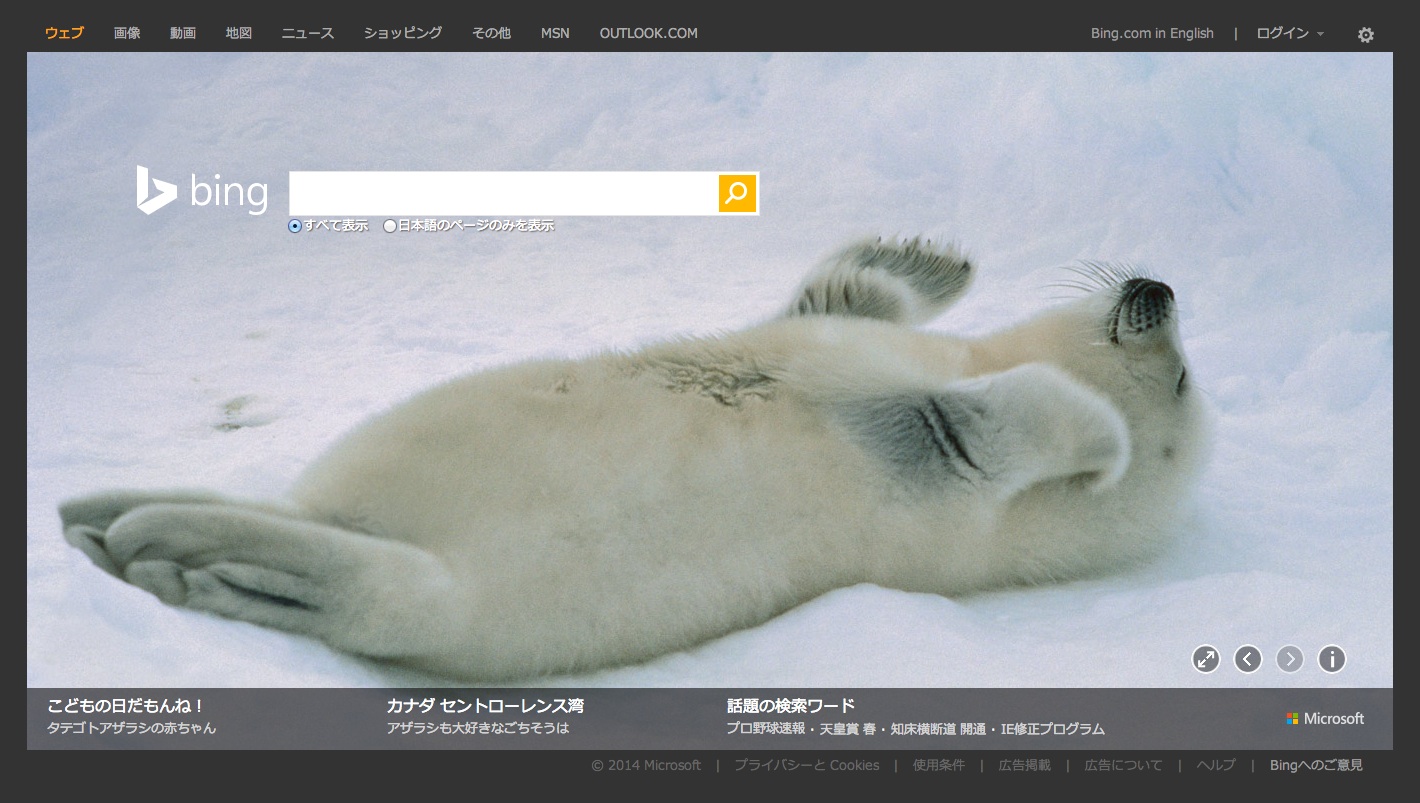This screenshot has width=1420, height=803.
Task: Open the image info icon
Action: (1332, 659)
